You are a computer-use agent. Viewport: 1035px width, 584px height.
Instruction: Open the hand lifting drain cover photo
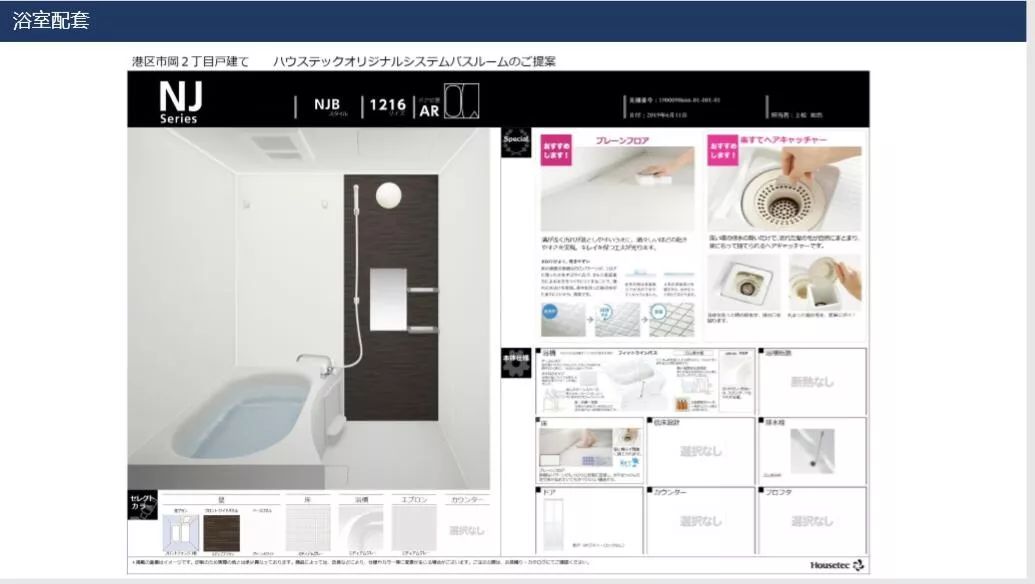(x=825, y=284)
